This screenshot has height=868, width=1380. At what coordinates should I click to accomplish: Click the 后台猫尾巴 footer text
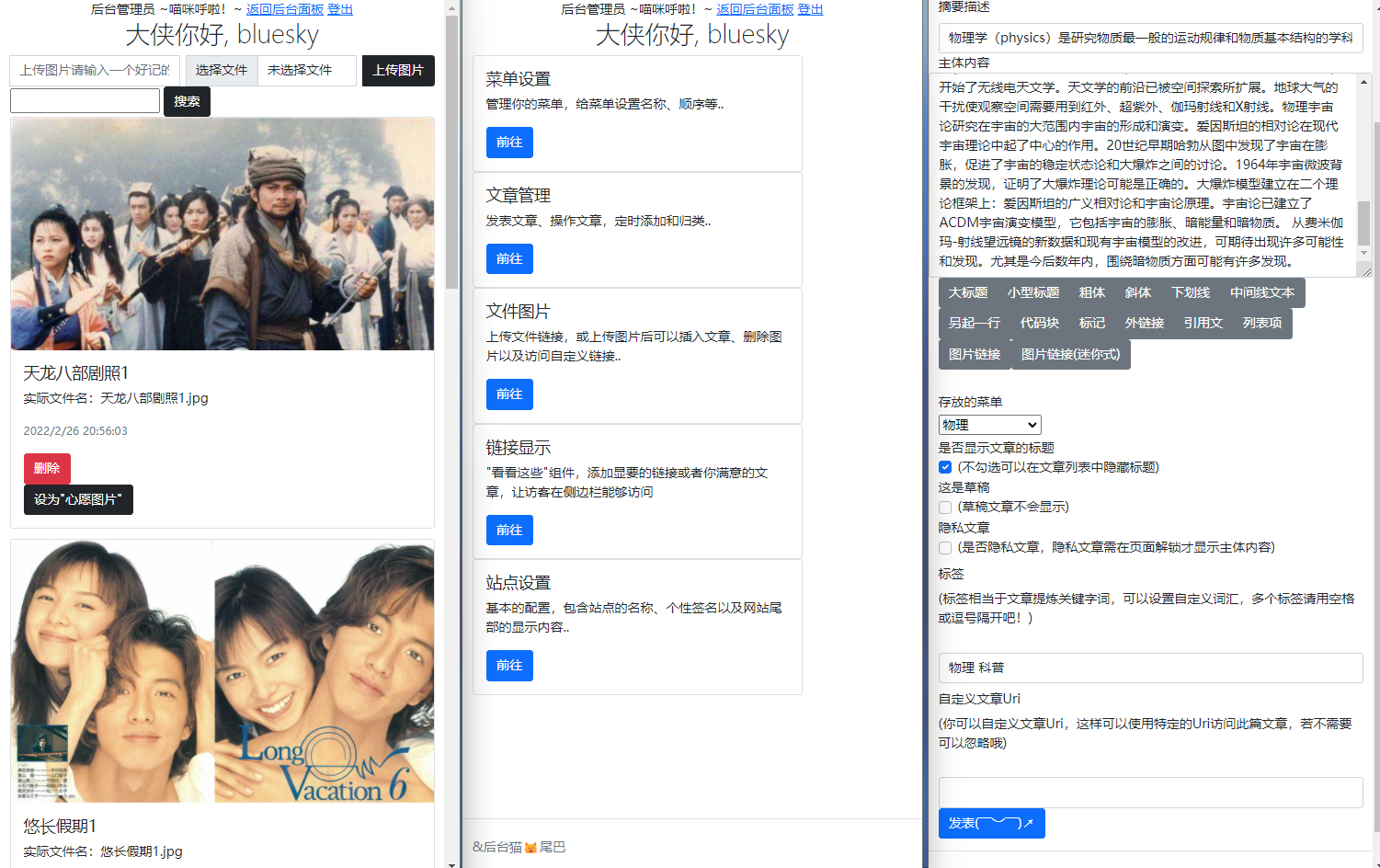519,847
